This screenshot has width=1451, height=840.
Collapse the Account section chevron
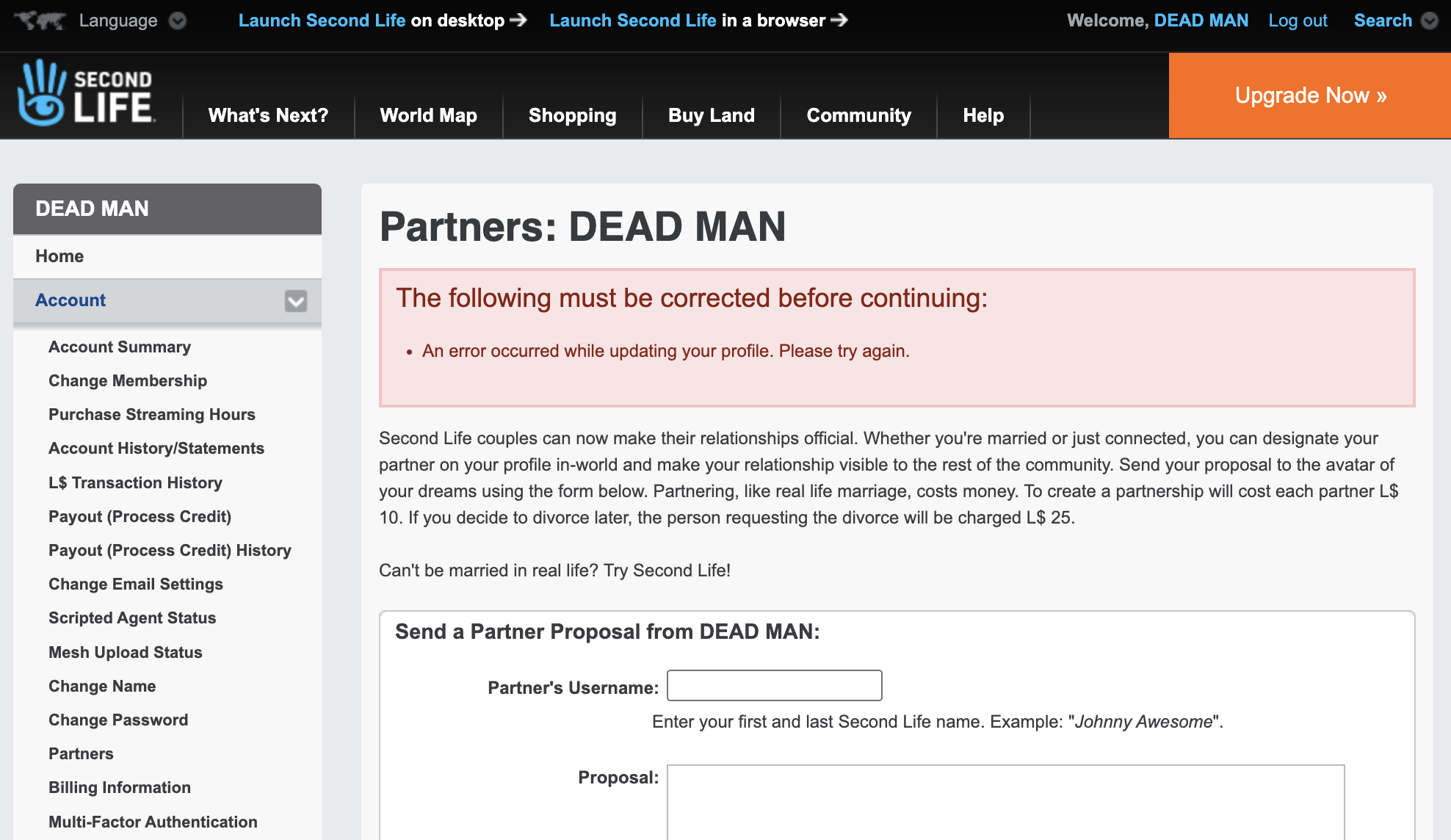click(296, 301)
